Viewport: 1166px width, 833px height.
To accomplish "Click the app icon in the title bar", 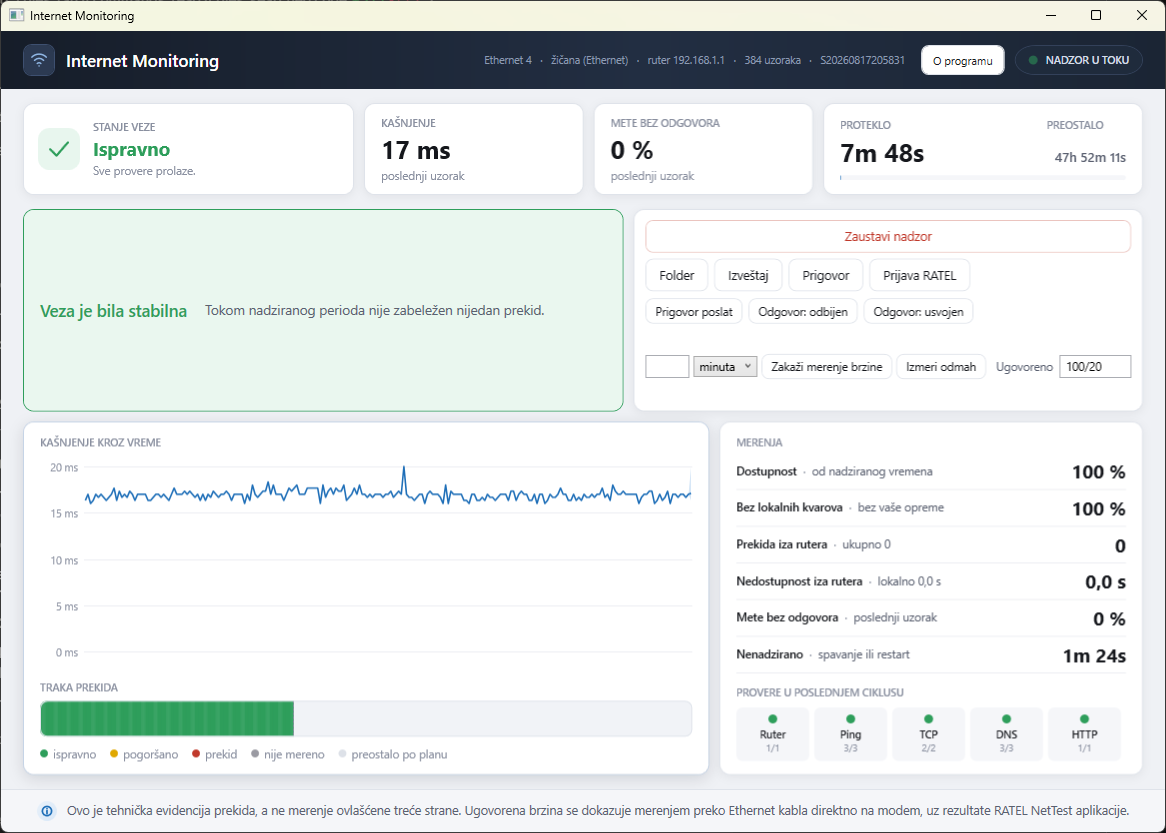I will coord(16,16).
